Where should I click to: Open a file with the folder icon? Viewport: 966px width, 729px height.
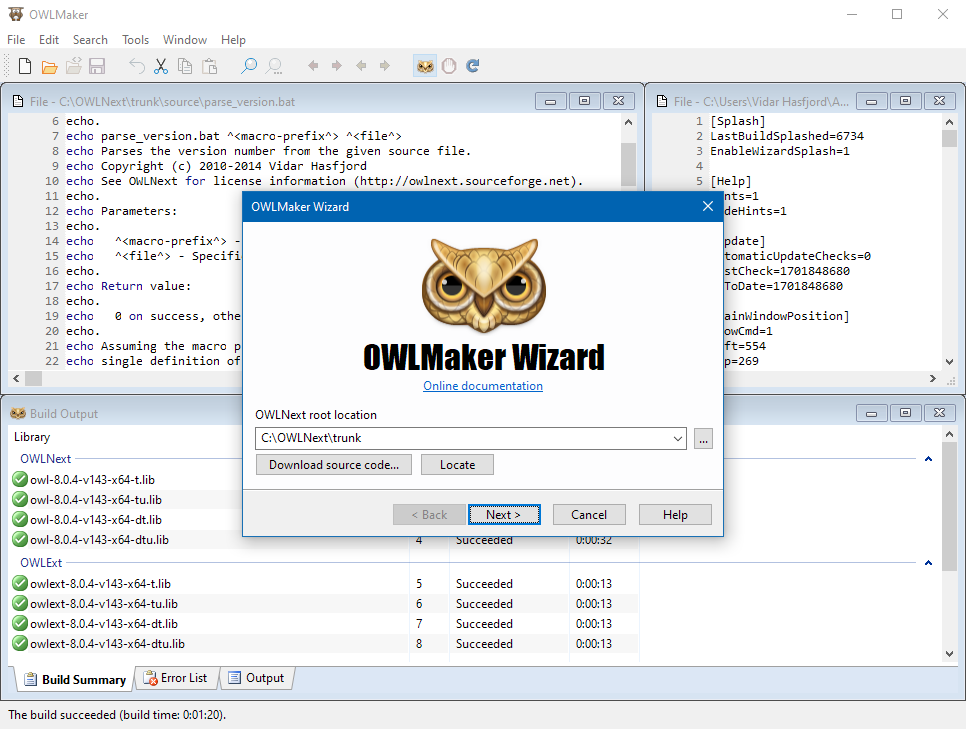tap(49, 66)
